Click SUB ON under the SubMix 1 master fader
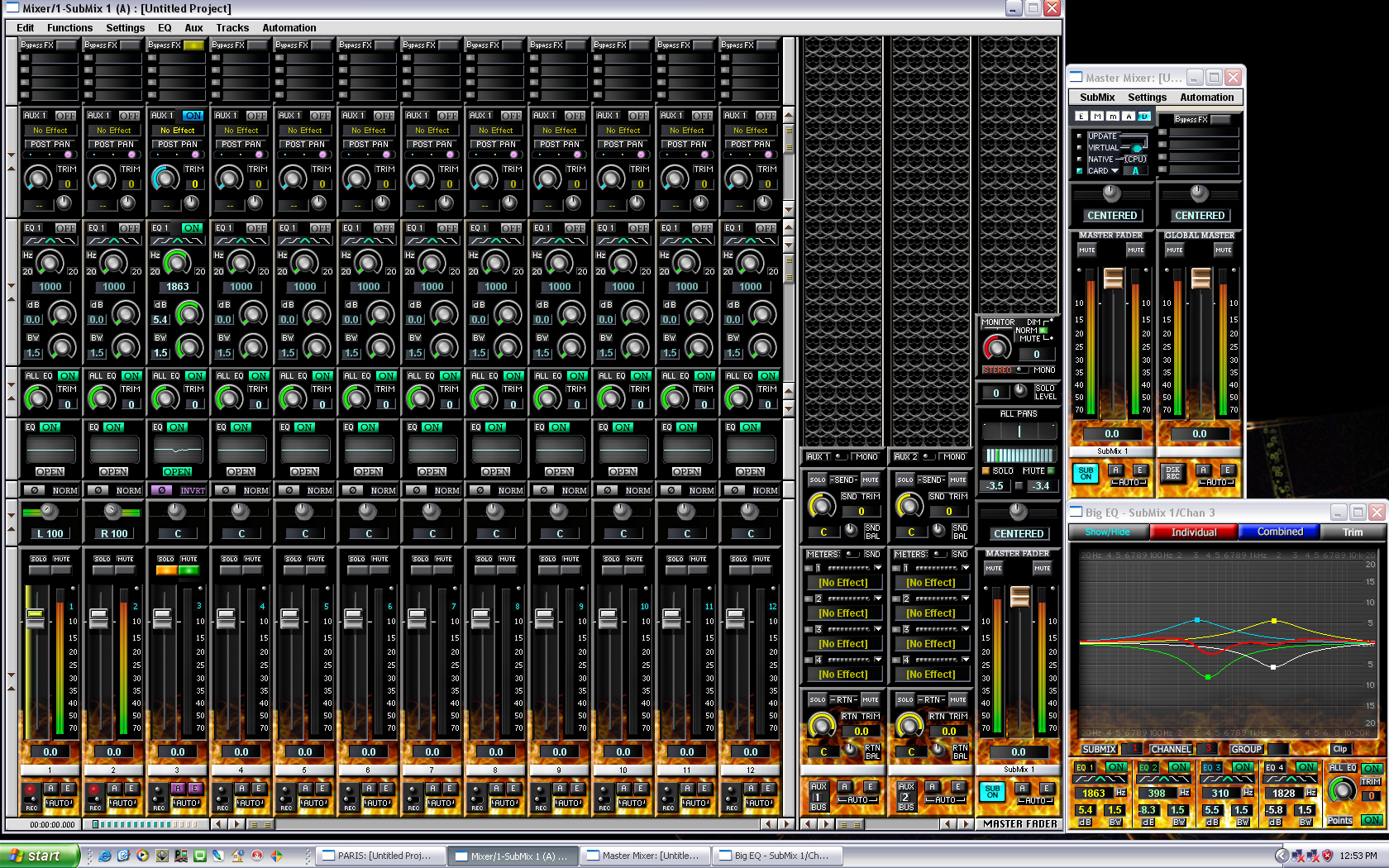The width and height of the screenshot is (1389, 868). pos(993,791)
